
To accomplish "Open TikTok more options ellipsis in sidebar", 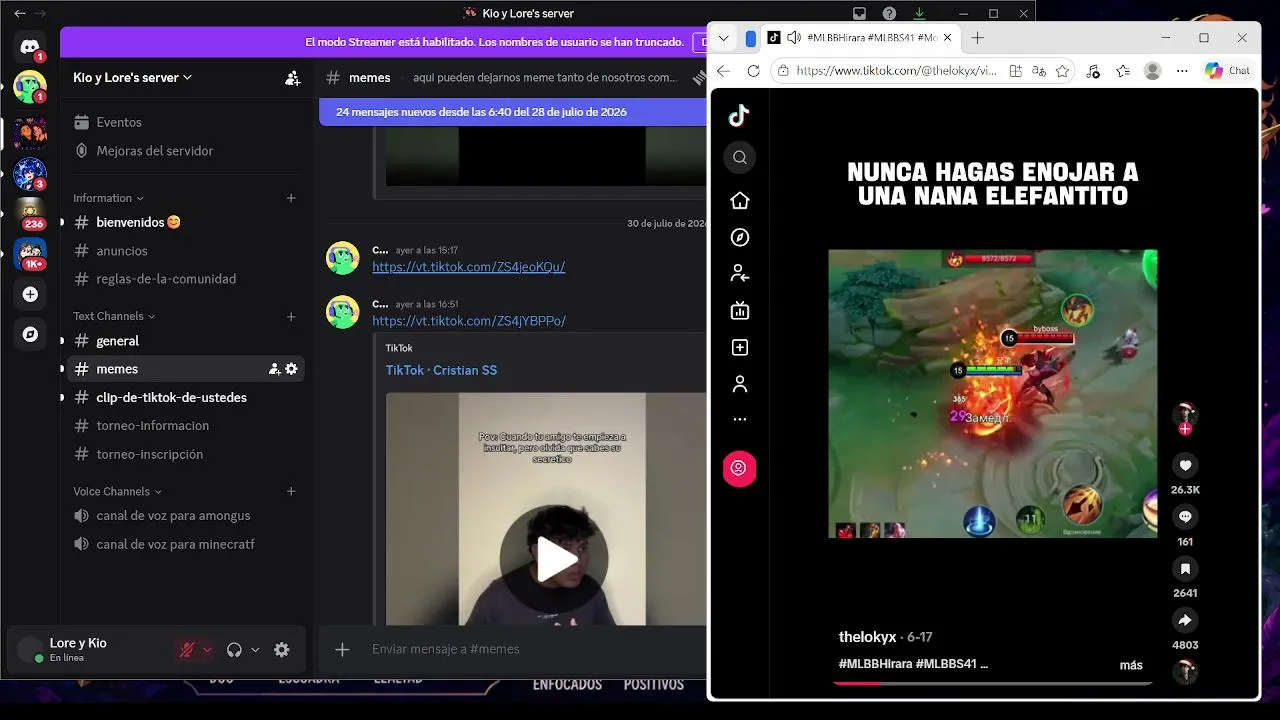I will 740,420.
